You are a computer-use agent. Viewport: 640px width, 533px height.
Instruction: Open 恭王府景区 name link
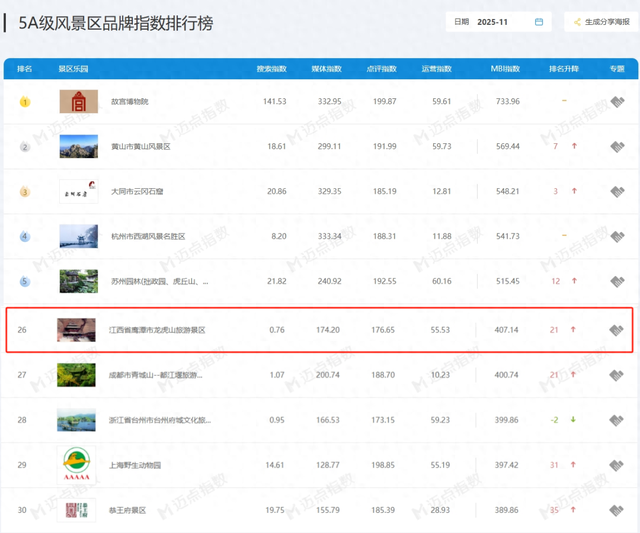pos(127,510)
